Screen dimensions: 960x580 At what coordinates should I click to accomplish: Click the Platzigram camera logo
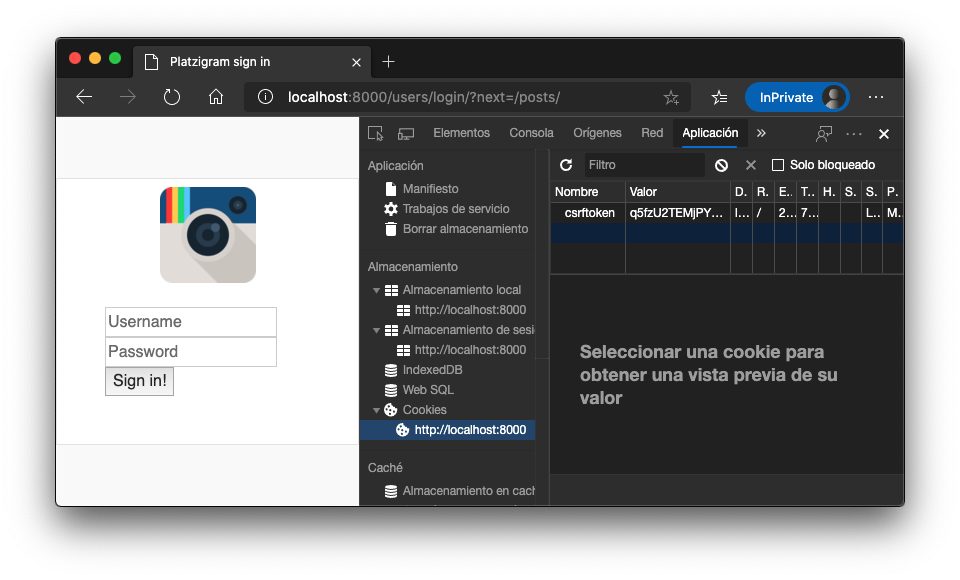pos(208,235)
